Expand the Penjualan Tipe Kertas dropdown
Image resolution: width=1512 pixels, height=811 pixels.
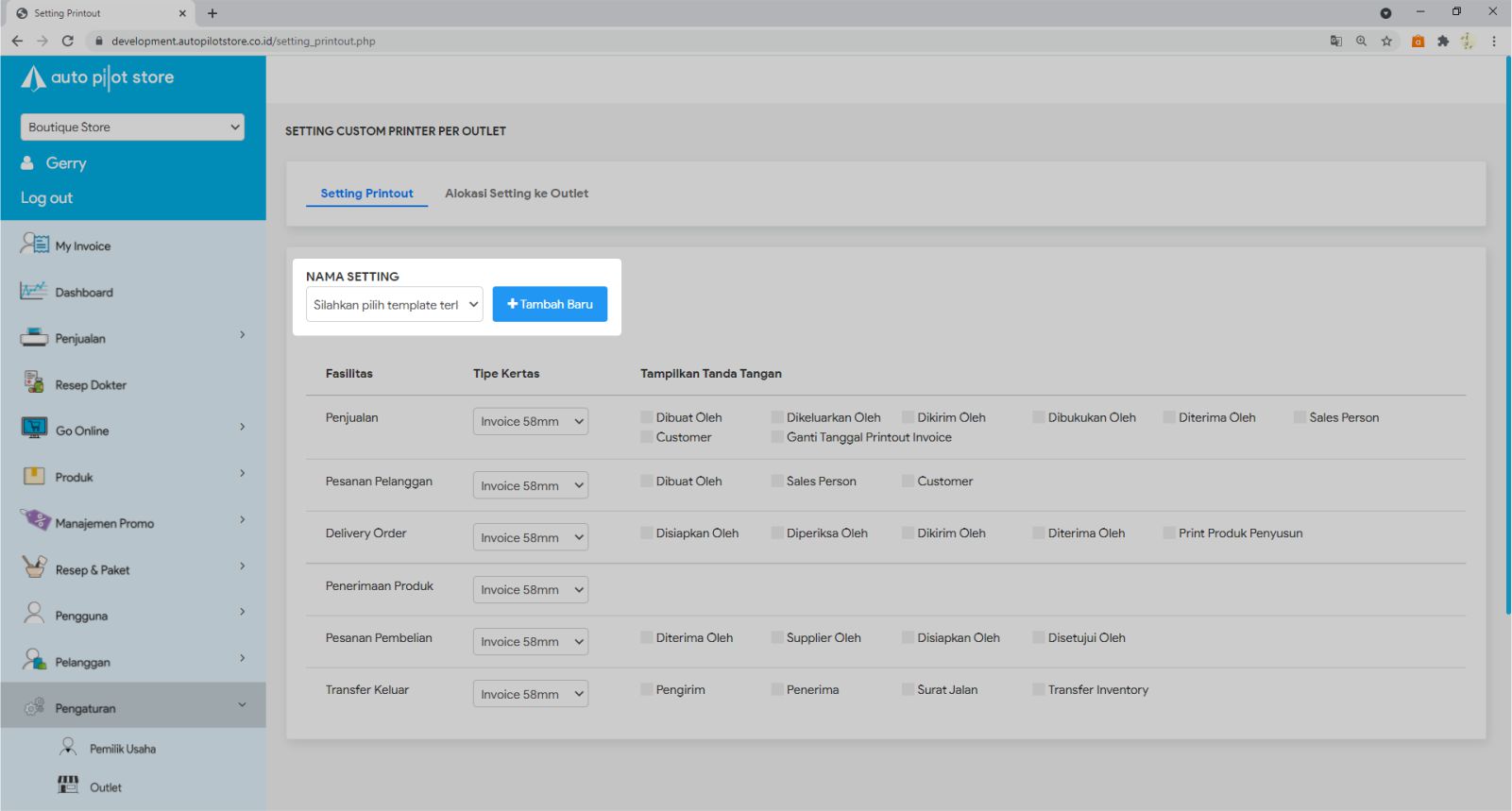coord(530,422)
